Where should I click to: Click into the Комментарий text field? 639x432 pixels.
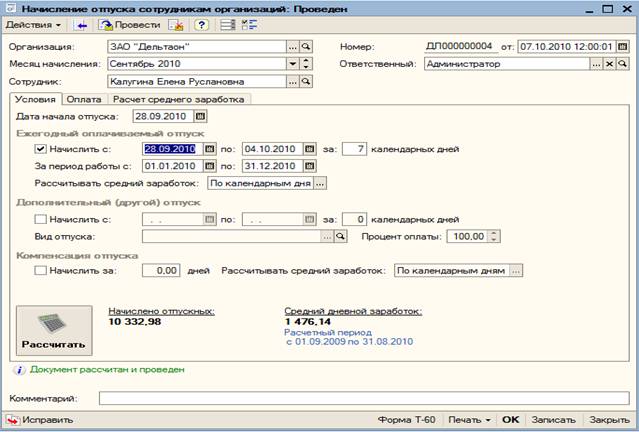pyautogui.click(x=360, y=399)
